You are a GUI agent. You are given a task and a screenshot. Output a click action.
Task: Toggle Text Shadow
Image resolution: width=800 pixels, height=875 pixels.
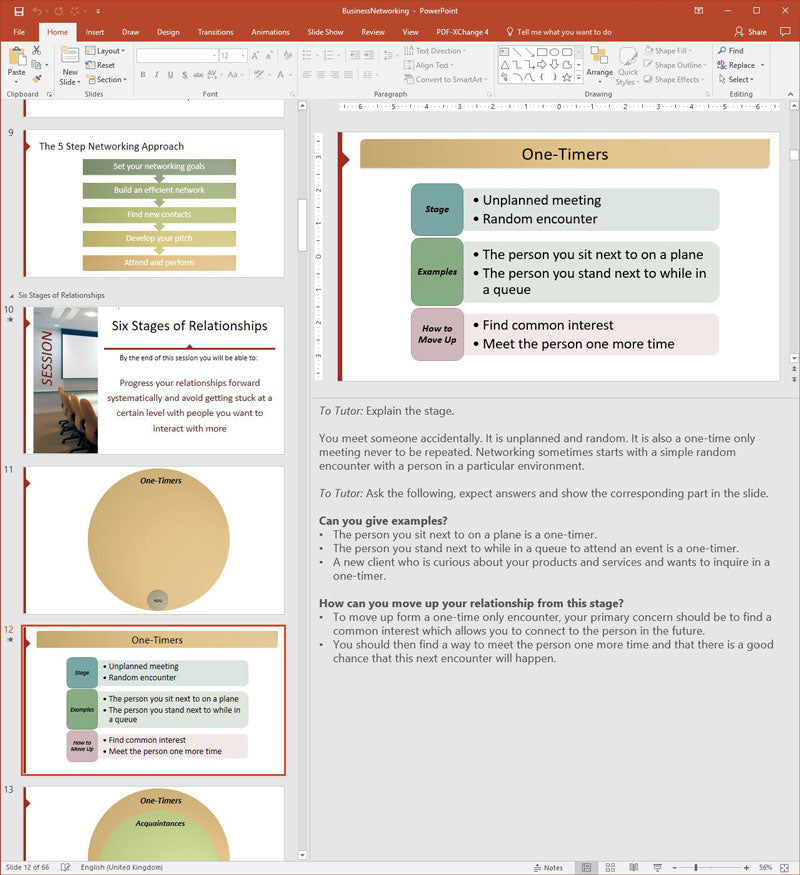point(184,75)
